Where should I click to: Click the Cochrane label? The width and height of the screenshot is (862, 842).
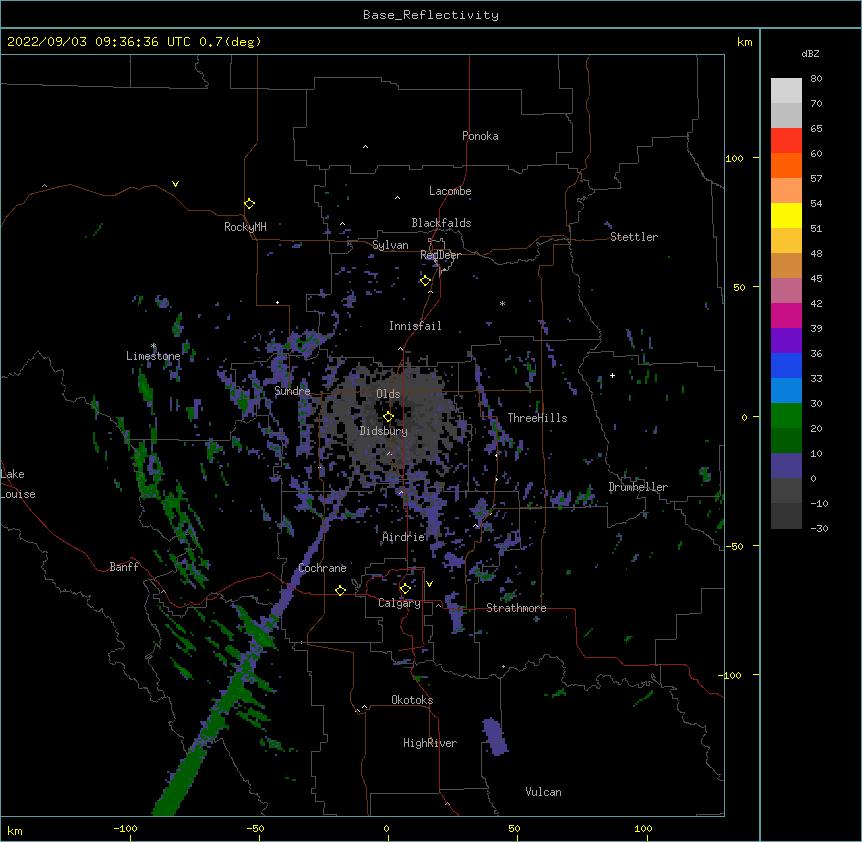point(322,568)
